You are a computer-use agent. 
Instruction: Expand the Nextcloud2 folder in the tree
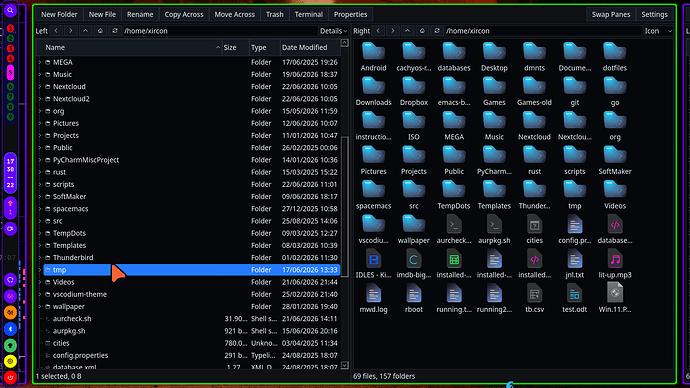[x=40, y=99]
